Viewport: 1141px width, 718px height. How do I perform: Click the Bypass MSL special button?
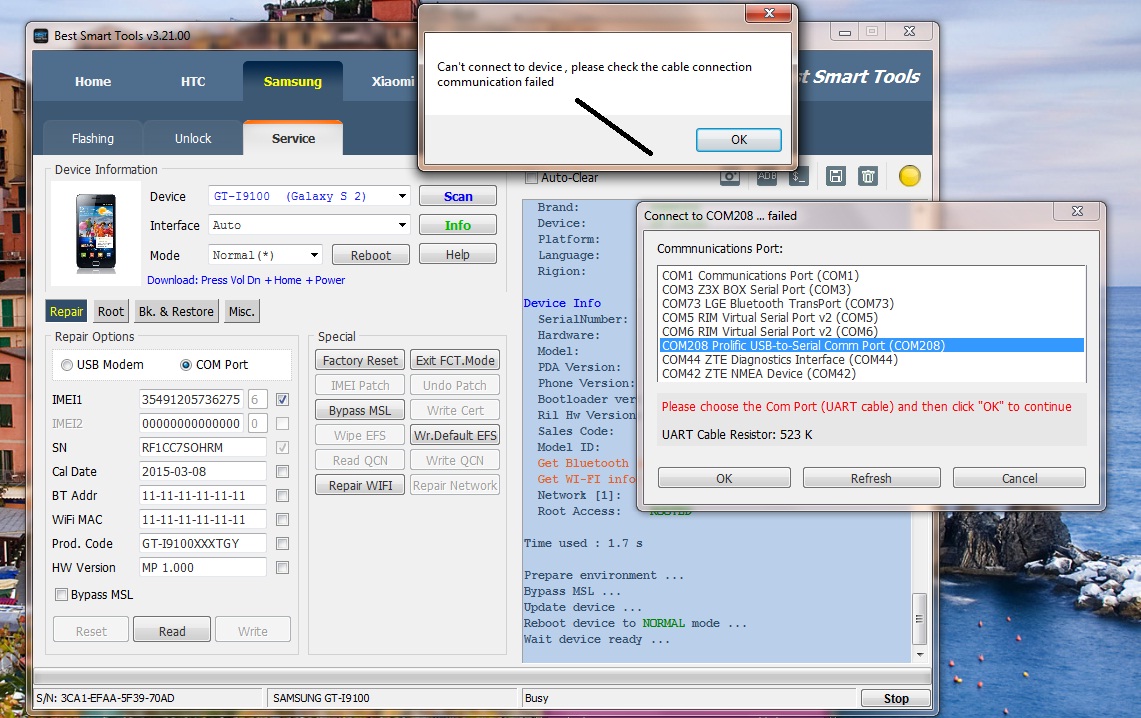tap(360, 410)
